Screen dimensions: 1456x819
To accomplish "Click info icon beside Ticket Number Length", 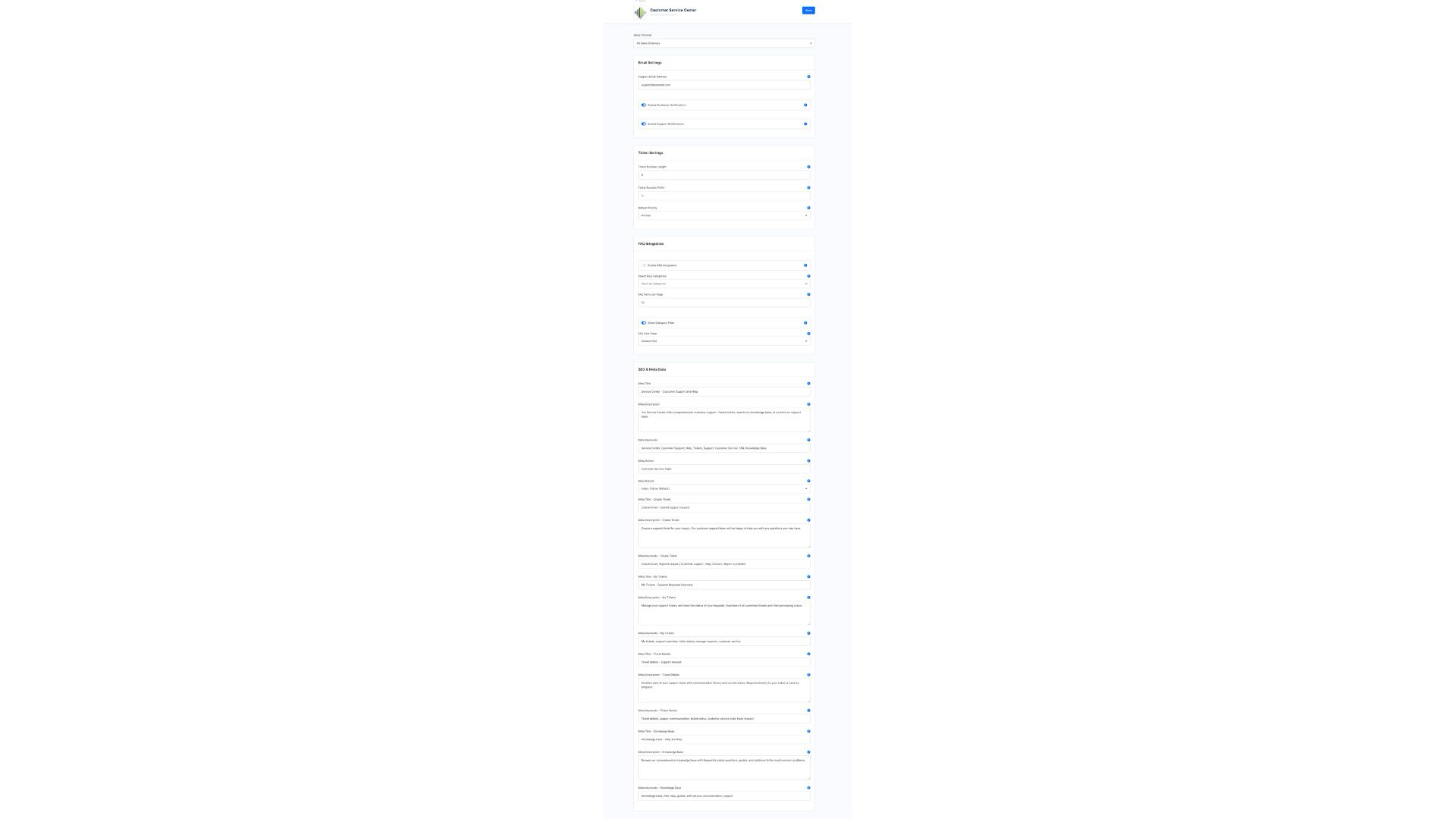I will [808, 167].
